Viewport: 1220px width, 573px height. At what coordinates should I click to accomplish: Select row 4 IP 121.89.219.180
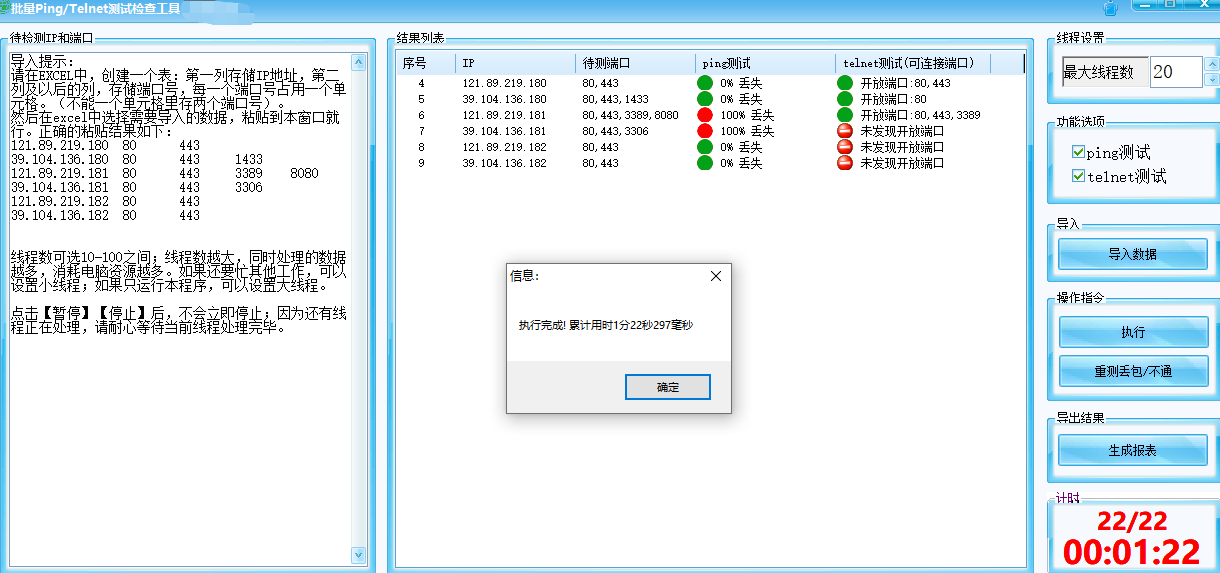(504, 84)
